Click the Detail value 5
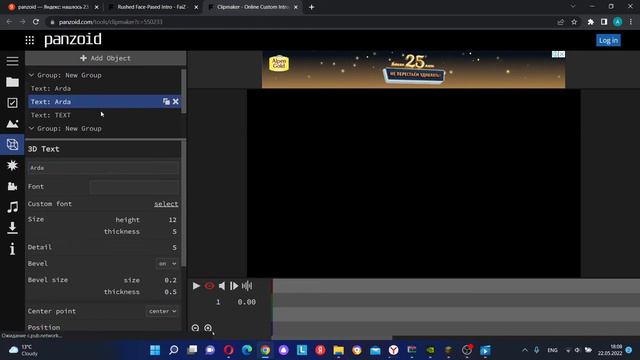This screenshot has width=640, height=360. coord(174,247)
